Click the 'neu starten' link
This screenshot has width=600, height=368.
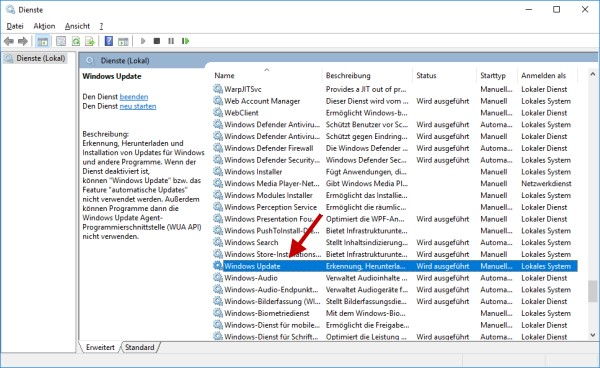click(138, 106)
